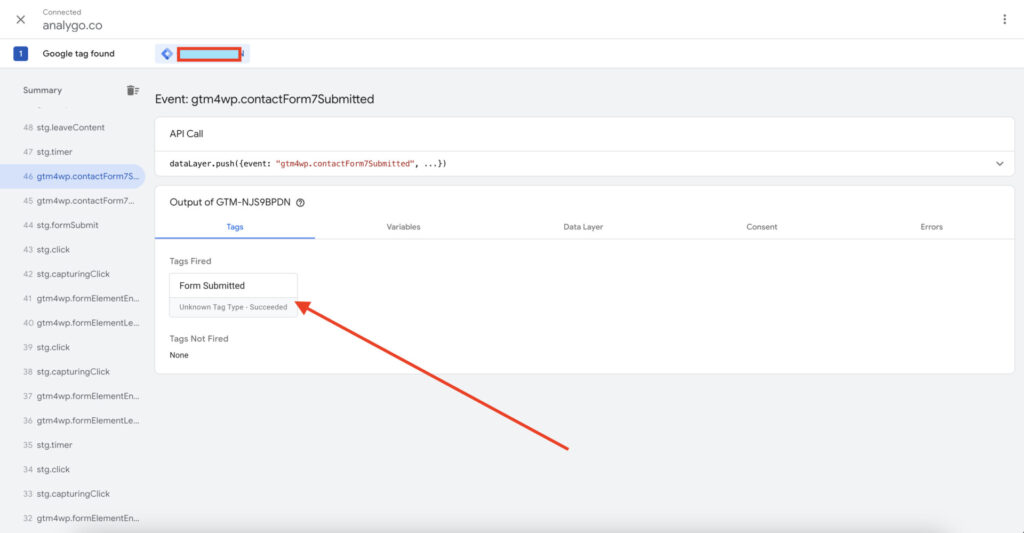Open the three-dot more options menu
This screenshot has width=1024, height=533.
click(1004, 19)
